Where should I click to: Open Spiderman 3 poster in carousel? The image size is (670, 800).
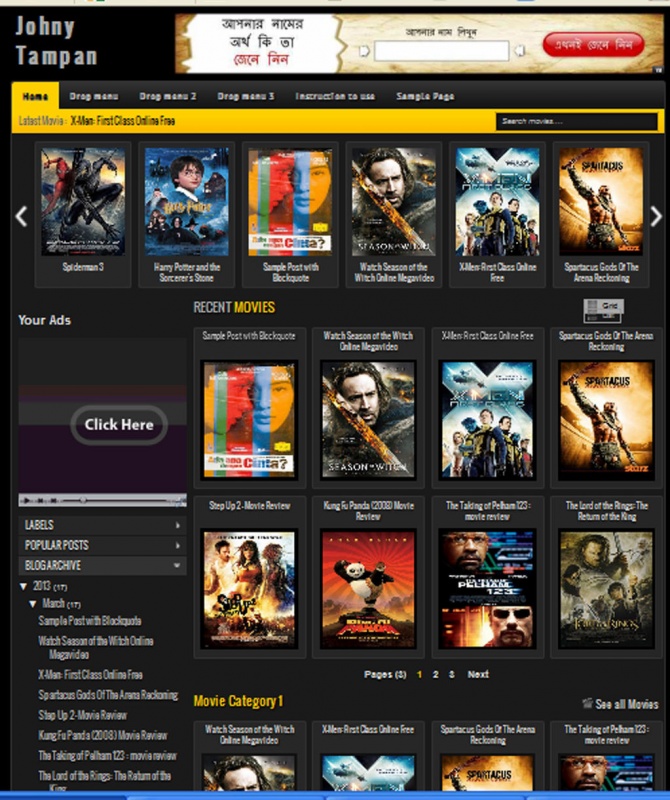[83, 202]
